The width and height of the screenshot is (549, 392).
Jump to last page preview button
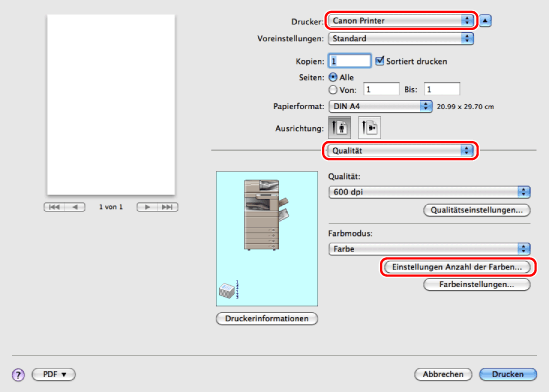(x=167, y=207)
